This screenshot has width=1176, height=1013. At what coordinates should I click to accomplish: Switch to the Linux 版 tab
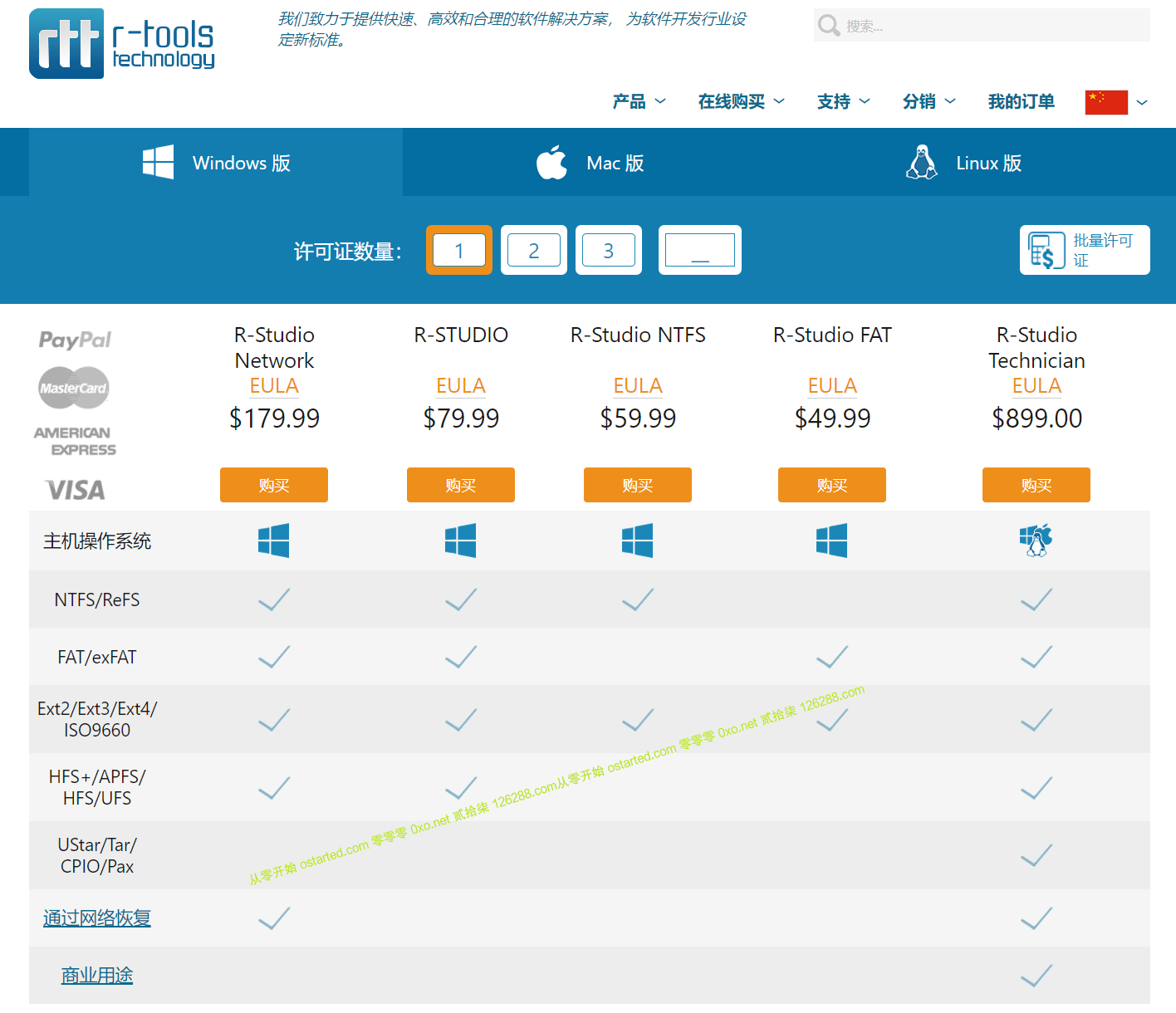pos(963,162)
